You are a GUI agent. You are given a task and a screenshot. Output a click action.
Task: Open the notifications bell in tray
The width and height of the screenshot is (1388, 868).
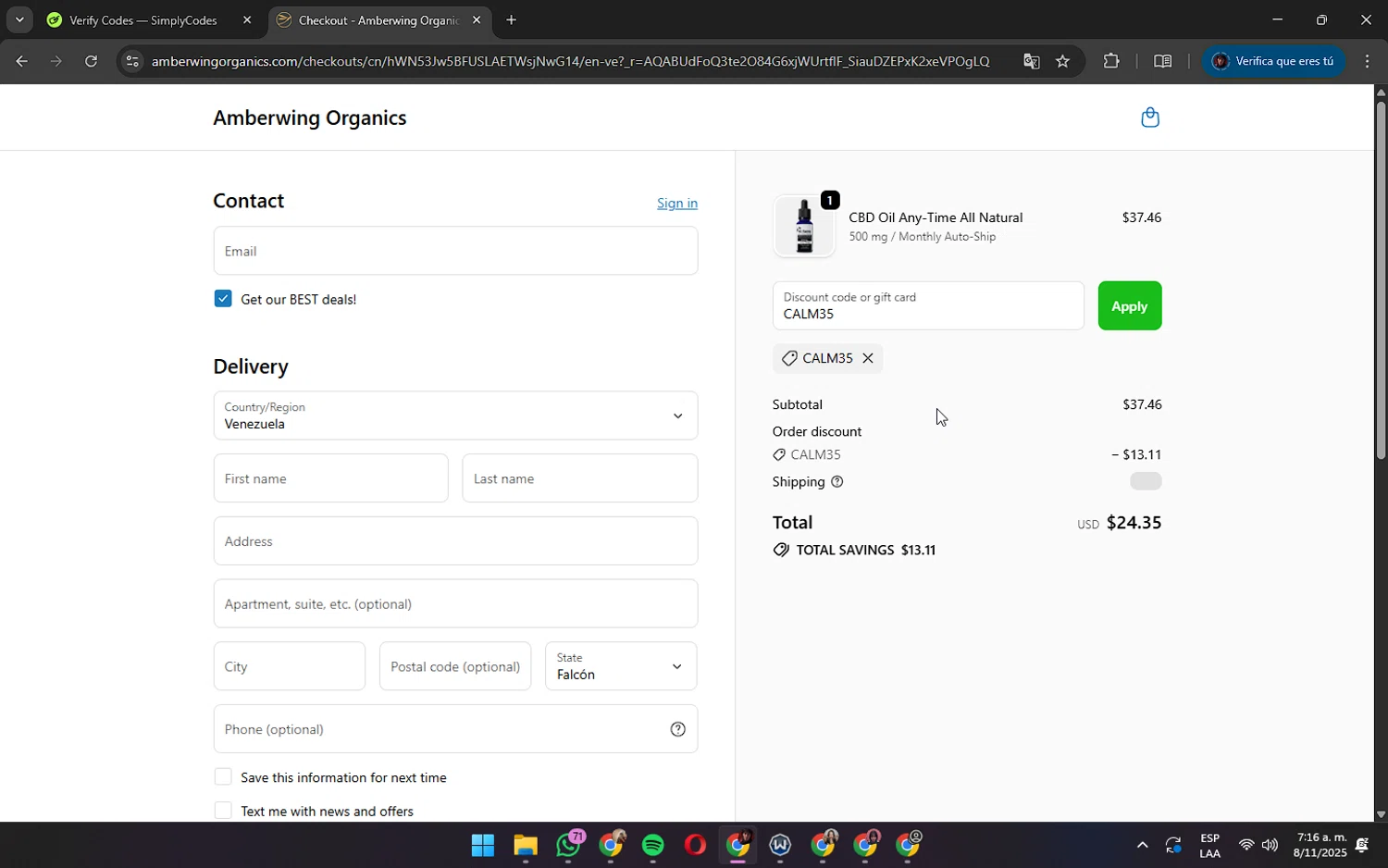(1362, 845)
